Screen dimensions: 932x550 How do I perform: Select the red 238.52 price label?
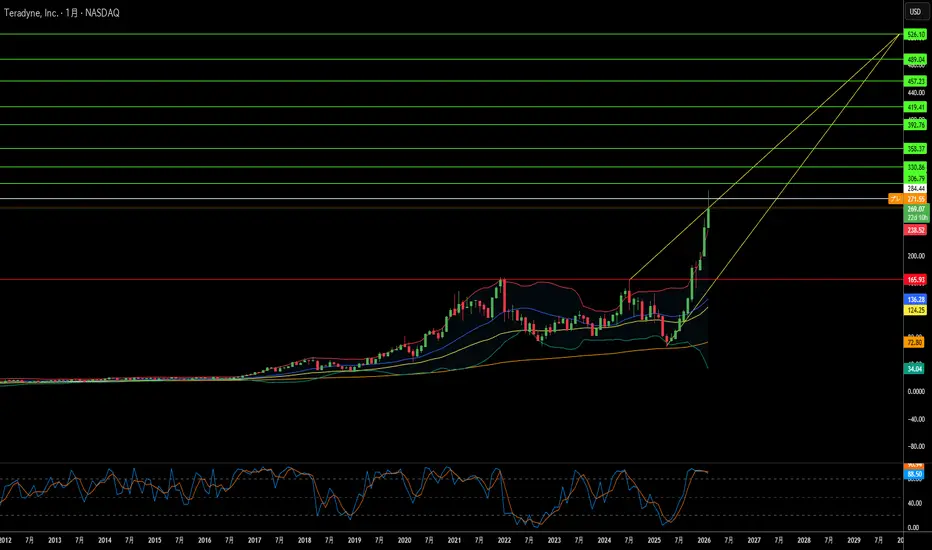point(915,230)
